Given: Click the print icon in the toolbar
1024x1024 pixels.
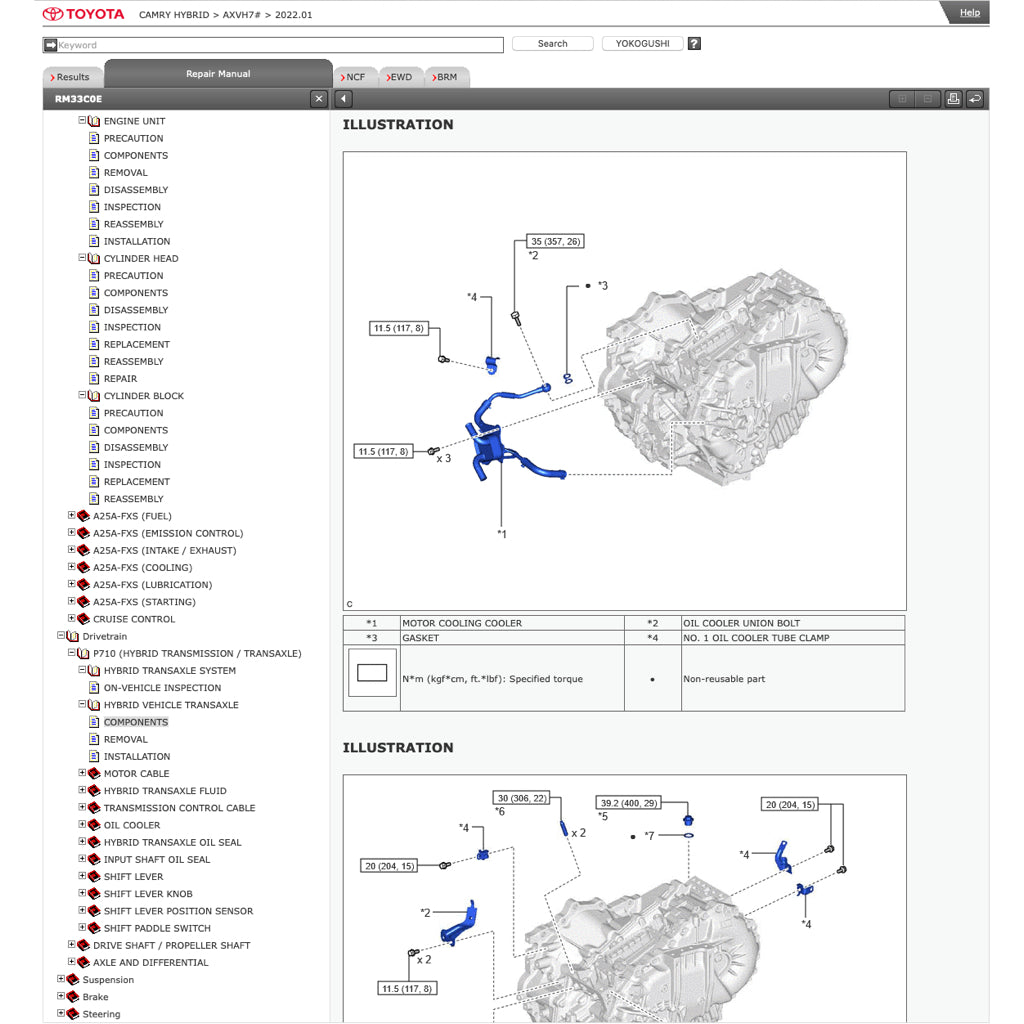Looking at the screenshot, I should click(953, 99).
